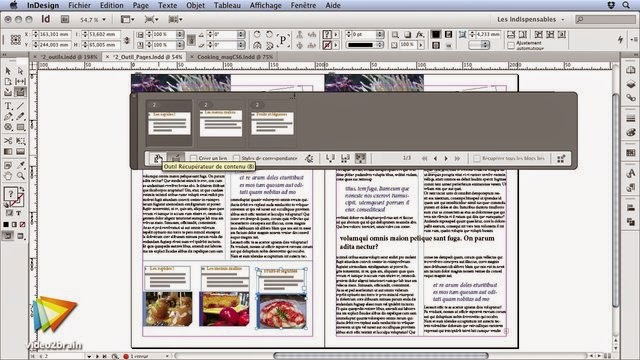The width and height of the screenshot is (640, 360).
Task: Select the Line tool
Action: 20,106
